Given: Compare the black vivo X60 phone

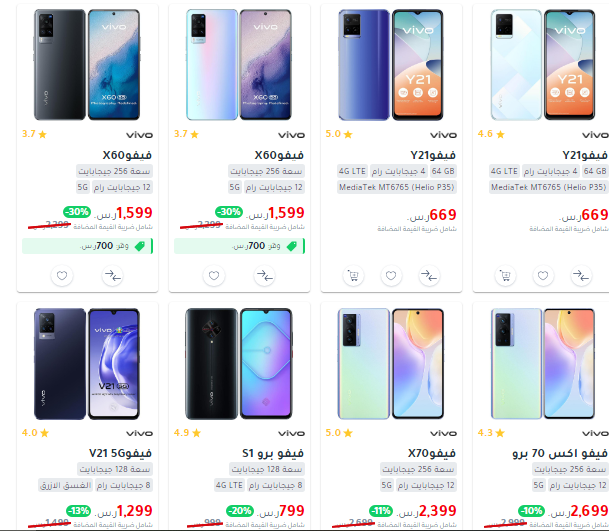Looking at the screenshot, I should coord(113,275).
